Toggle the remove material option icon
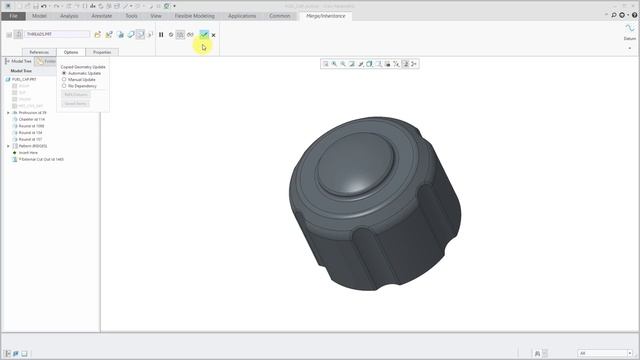Viewport: 640px width, 360px height. coord(140,35)
